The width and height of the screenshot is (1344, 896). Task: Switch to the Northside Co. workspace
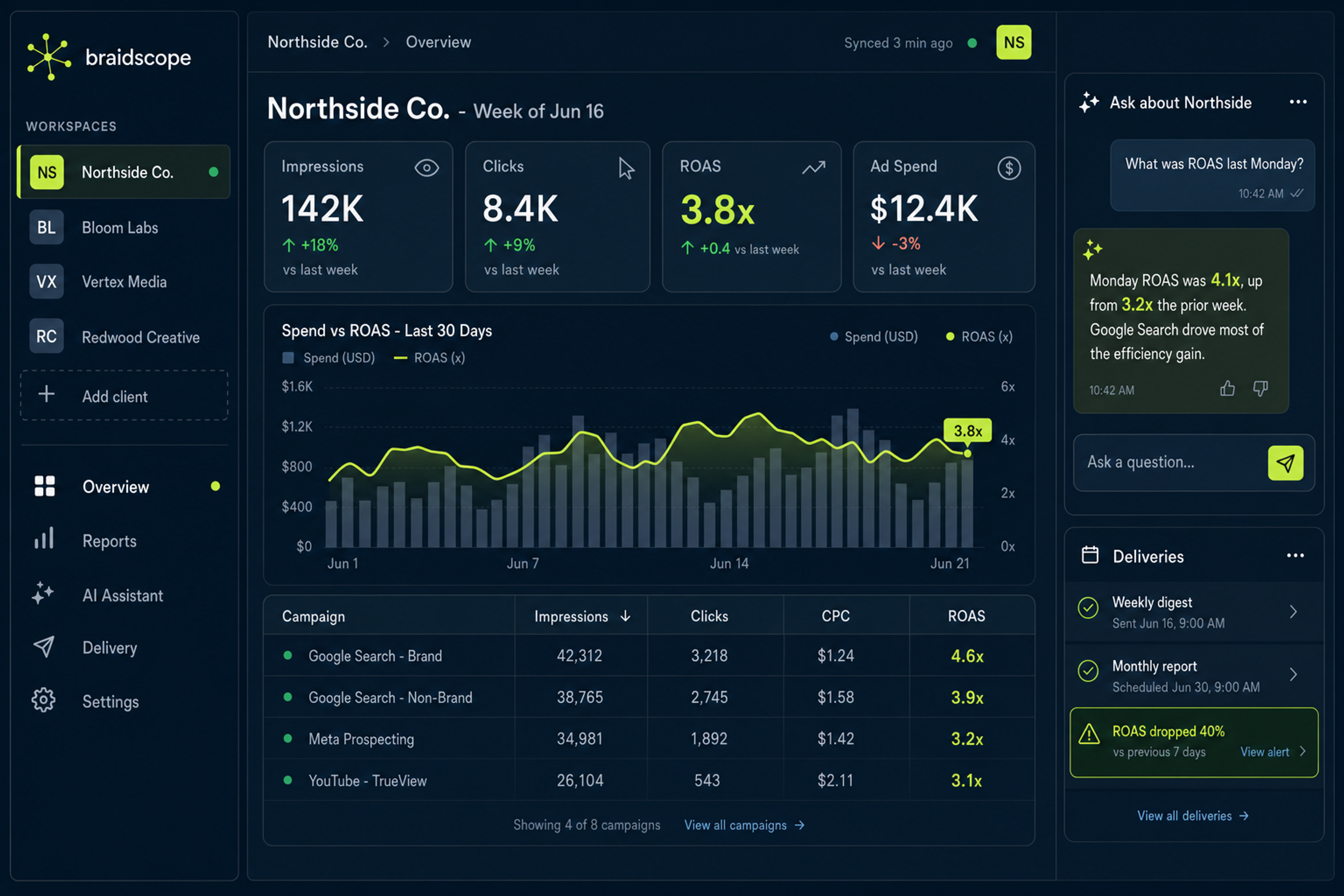click(124, 172)
